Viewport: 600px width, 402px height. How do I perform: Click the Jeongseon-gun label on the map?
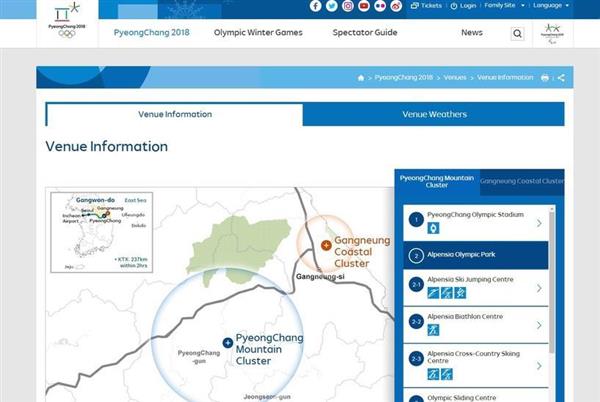tap(267, 397)
